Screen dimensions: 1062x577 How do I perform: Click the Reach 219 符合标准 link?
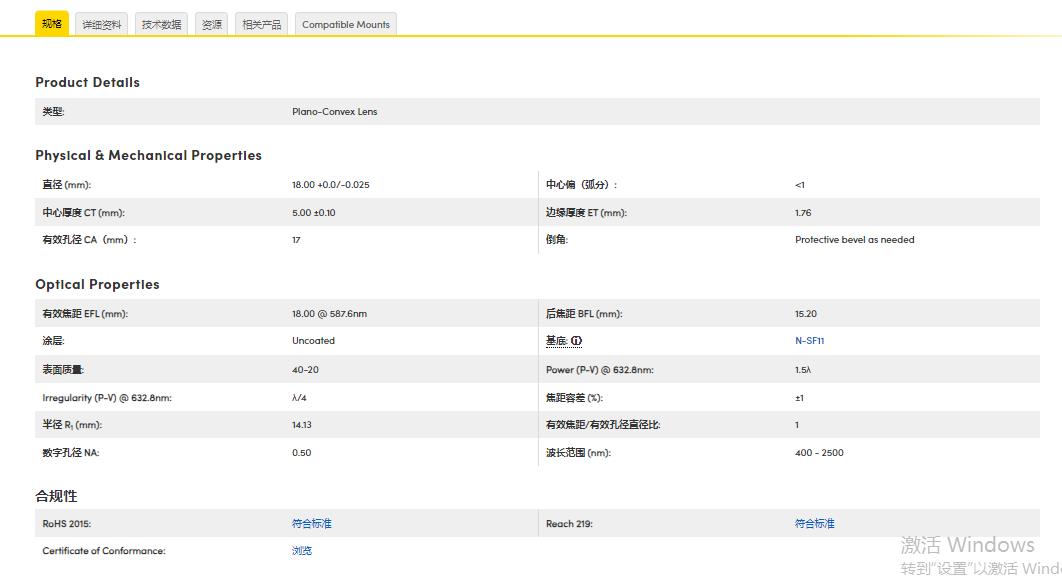click(x=814, y=523)
